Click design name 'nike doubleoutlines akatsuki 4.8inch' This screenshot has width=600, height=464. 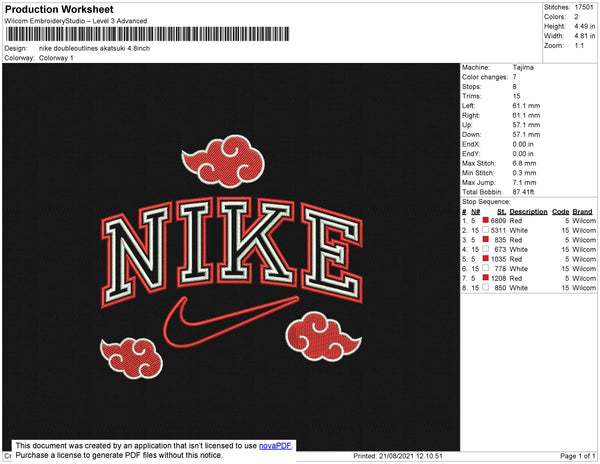click(x=95, y=49)
